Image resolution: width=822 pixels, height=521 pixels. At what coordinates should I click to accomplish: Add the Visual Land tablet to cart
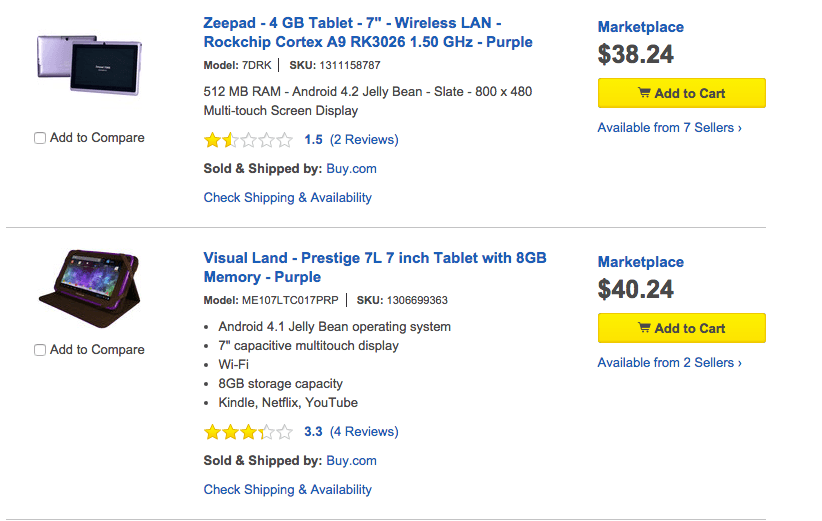click(681, 328)
